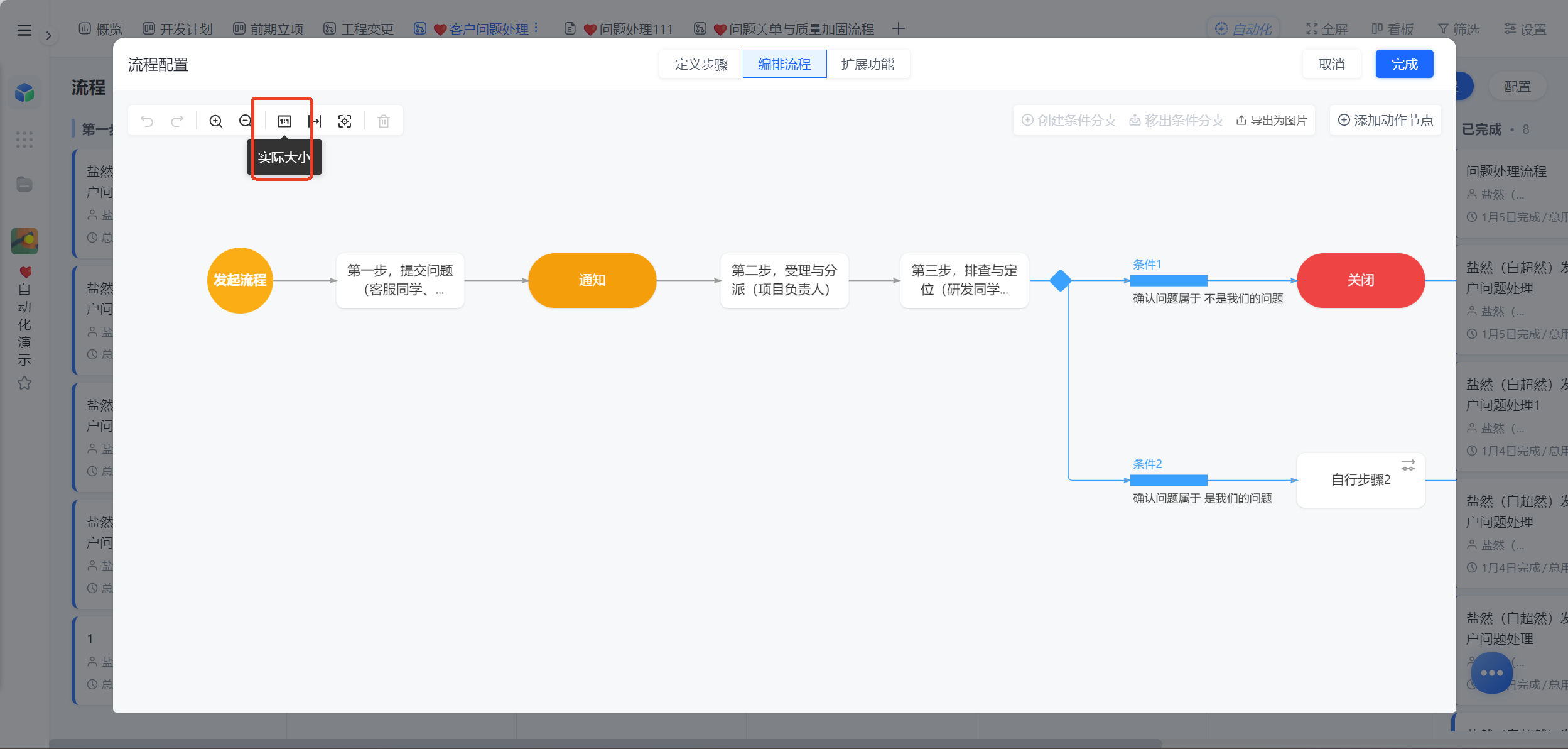
Task: Expand the sidebar chevron arrow
Action: (48, 36)
